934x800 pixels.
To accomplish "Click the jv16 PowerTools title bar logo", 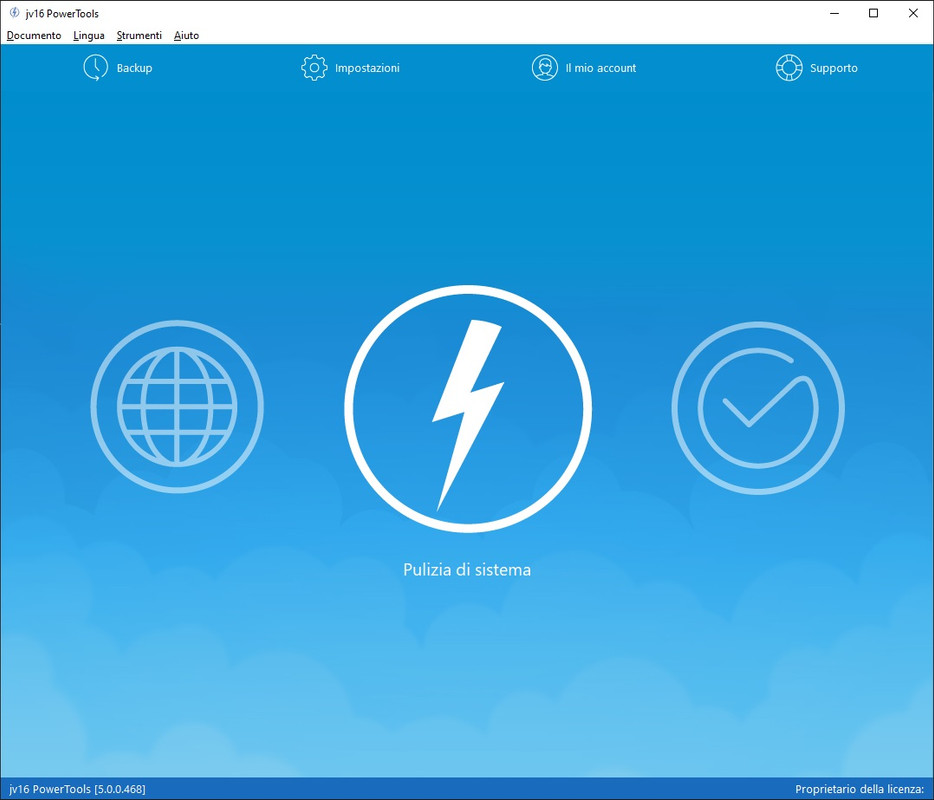I will 14,13.
